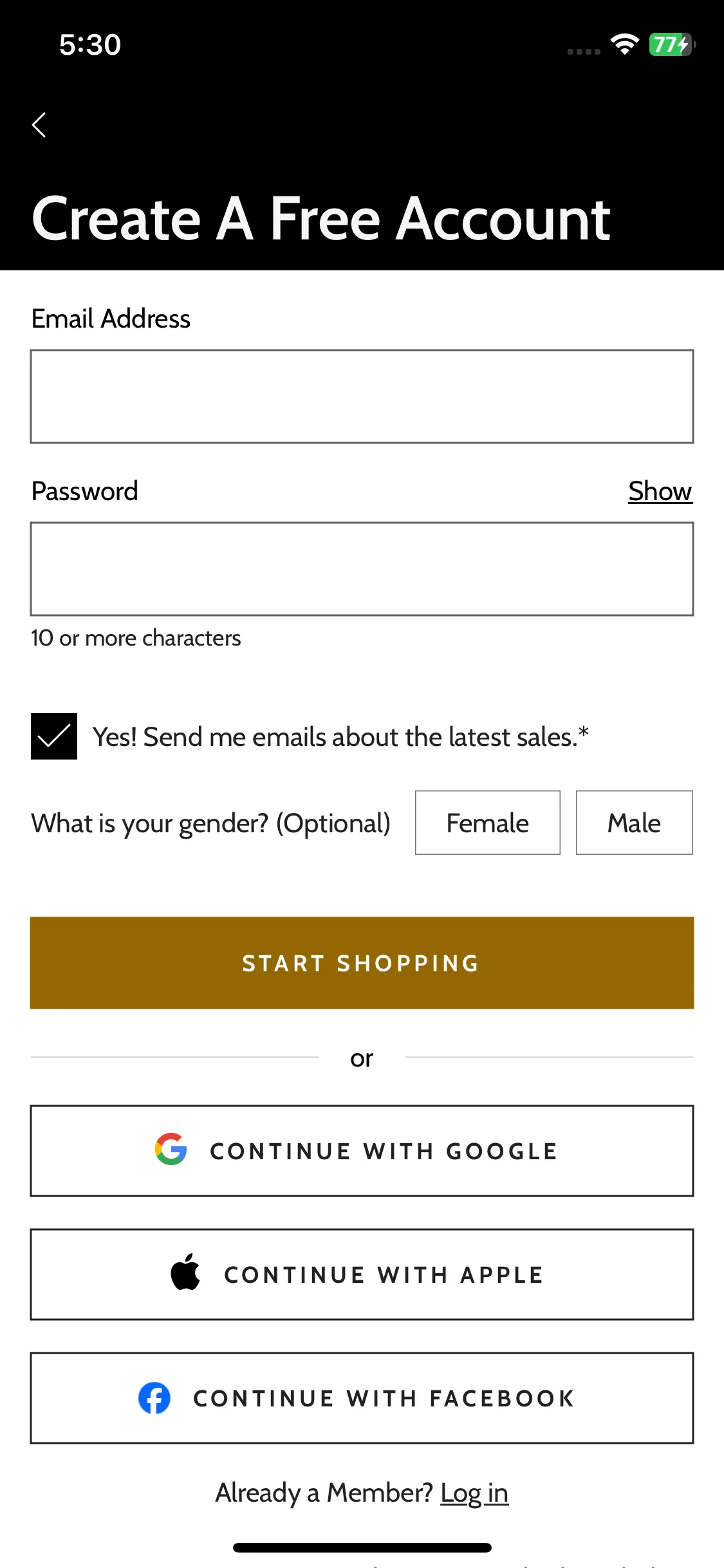The width and height of the screenshot is (724, 1568).
Task: Show the password text
Action: coord(660,491)
